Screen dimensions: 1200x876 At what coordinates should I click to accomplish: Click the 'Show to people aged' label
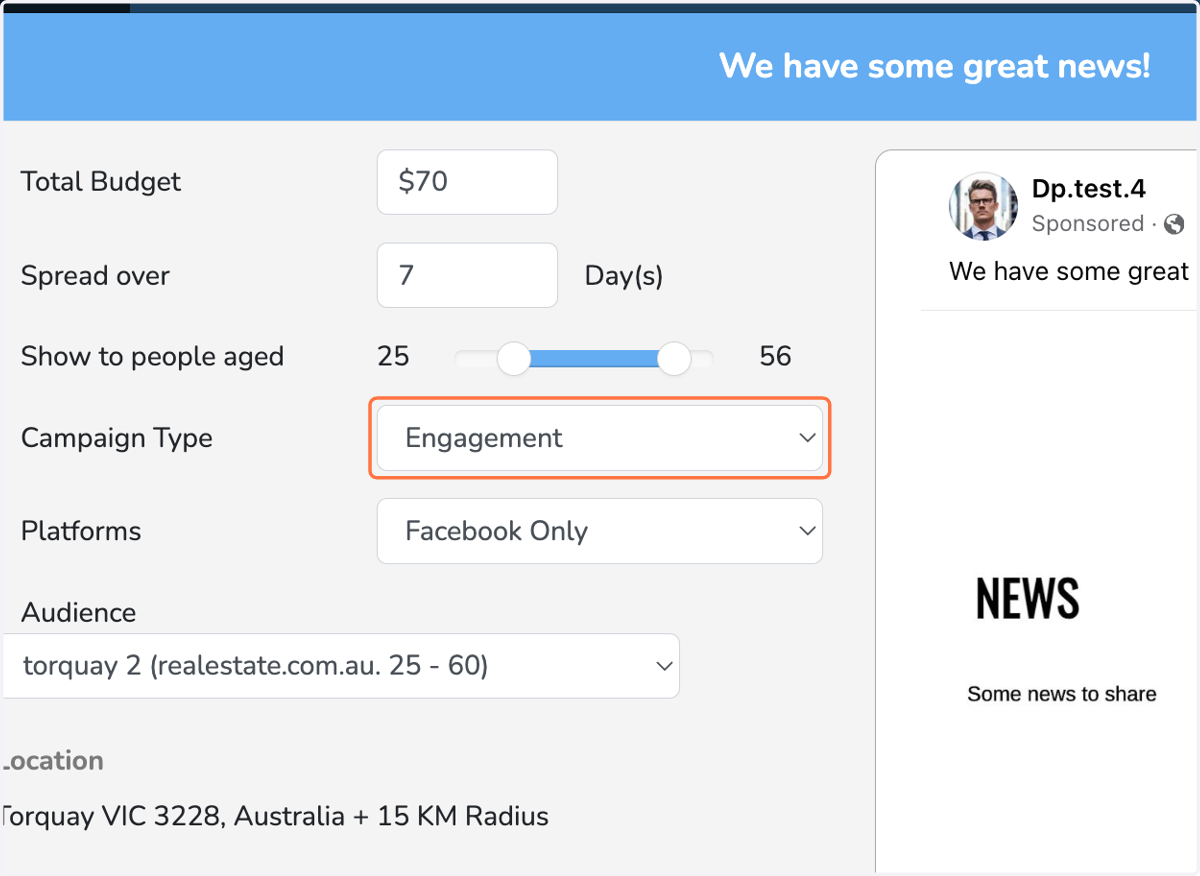153,357
